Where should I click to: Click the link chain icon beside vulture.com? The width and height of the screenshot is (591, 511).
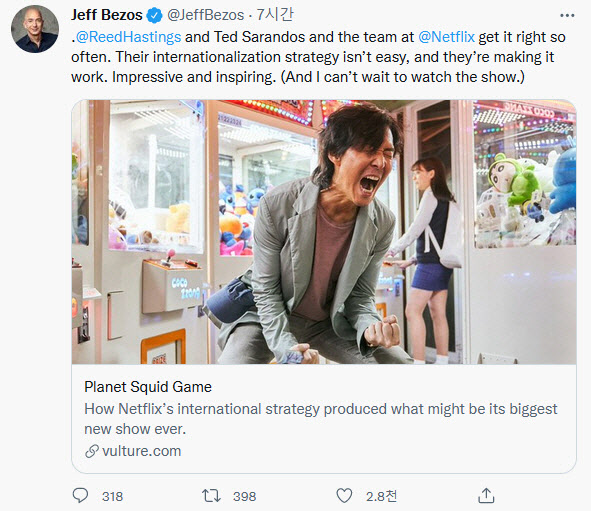click(x=92, y=451)
